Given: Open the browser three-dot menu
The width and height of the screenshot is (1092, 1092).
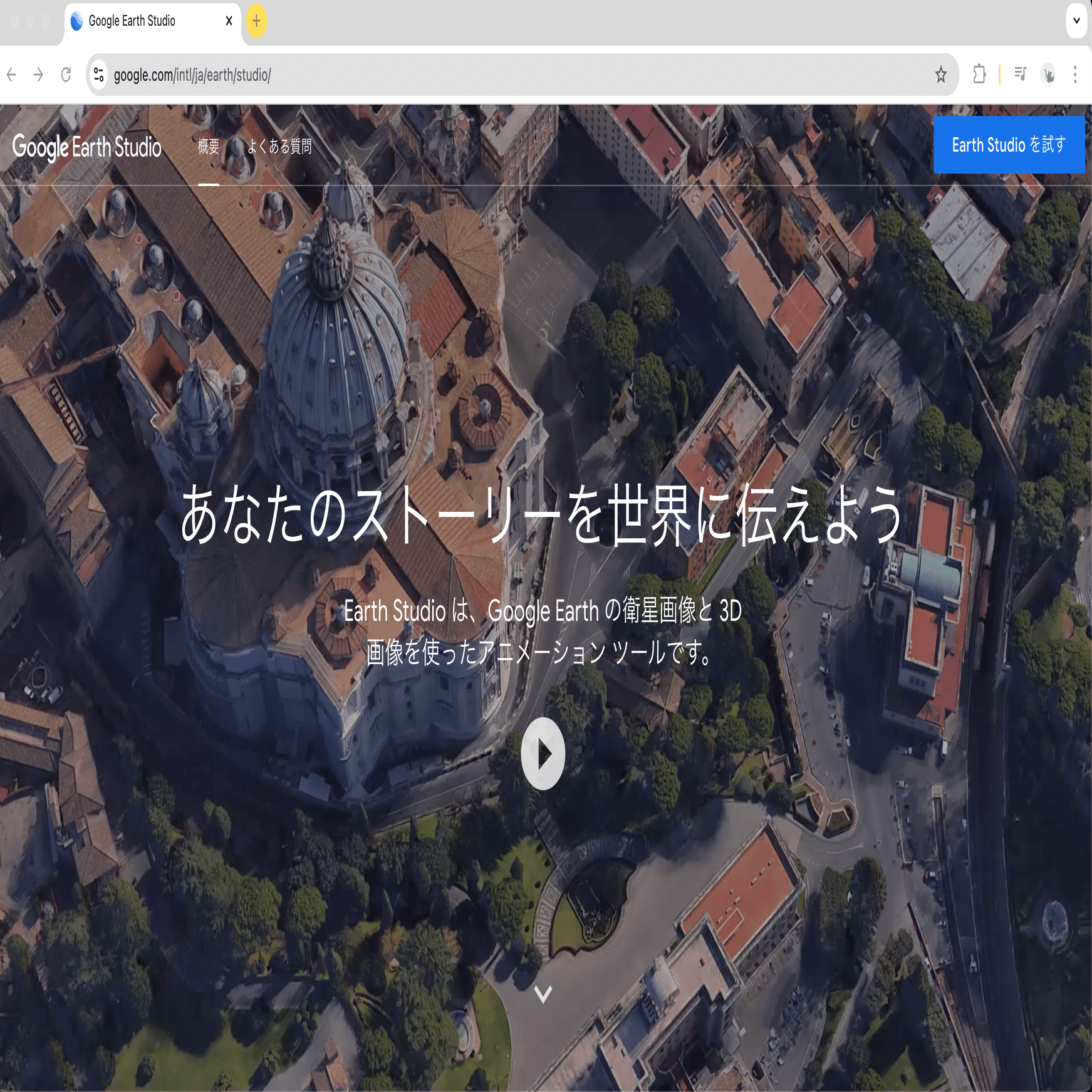Looking at the screenshot, I should 1075,75.
